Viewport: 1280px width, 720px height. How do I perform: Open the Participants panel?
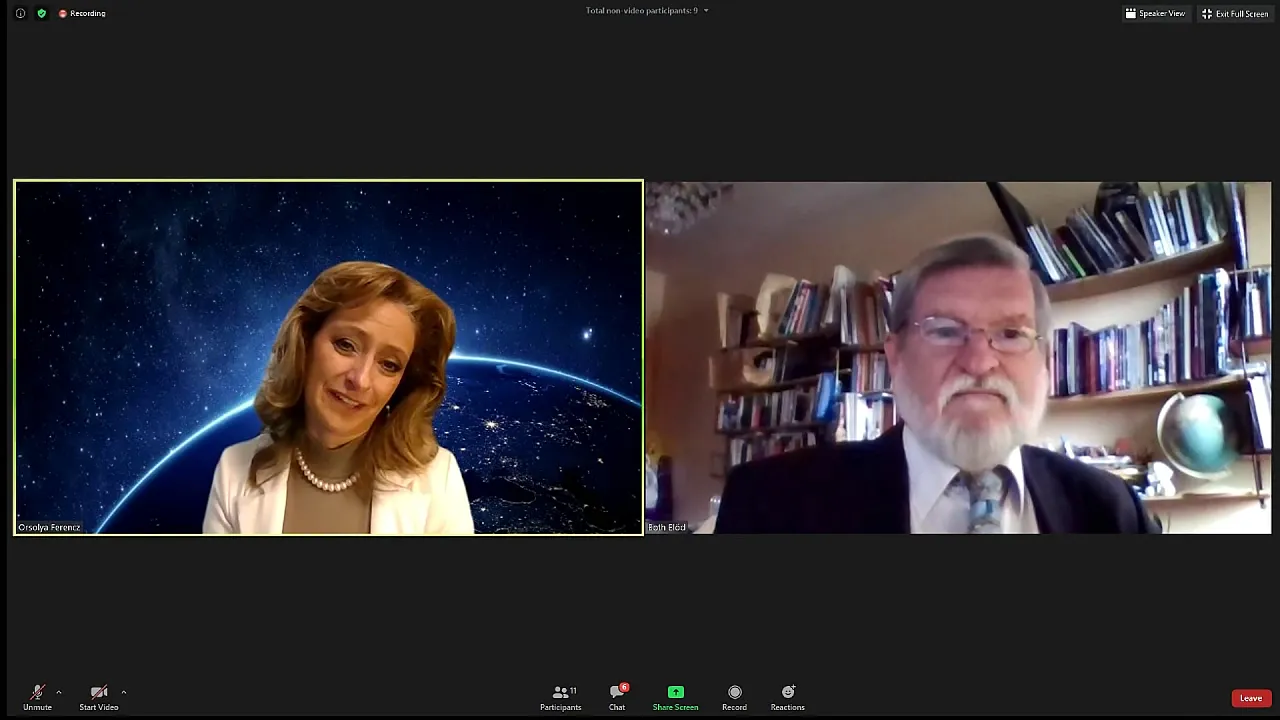click(x=561, y=697)
